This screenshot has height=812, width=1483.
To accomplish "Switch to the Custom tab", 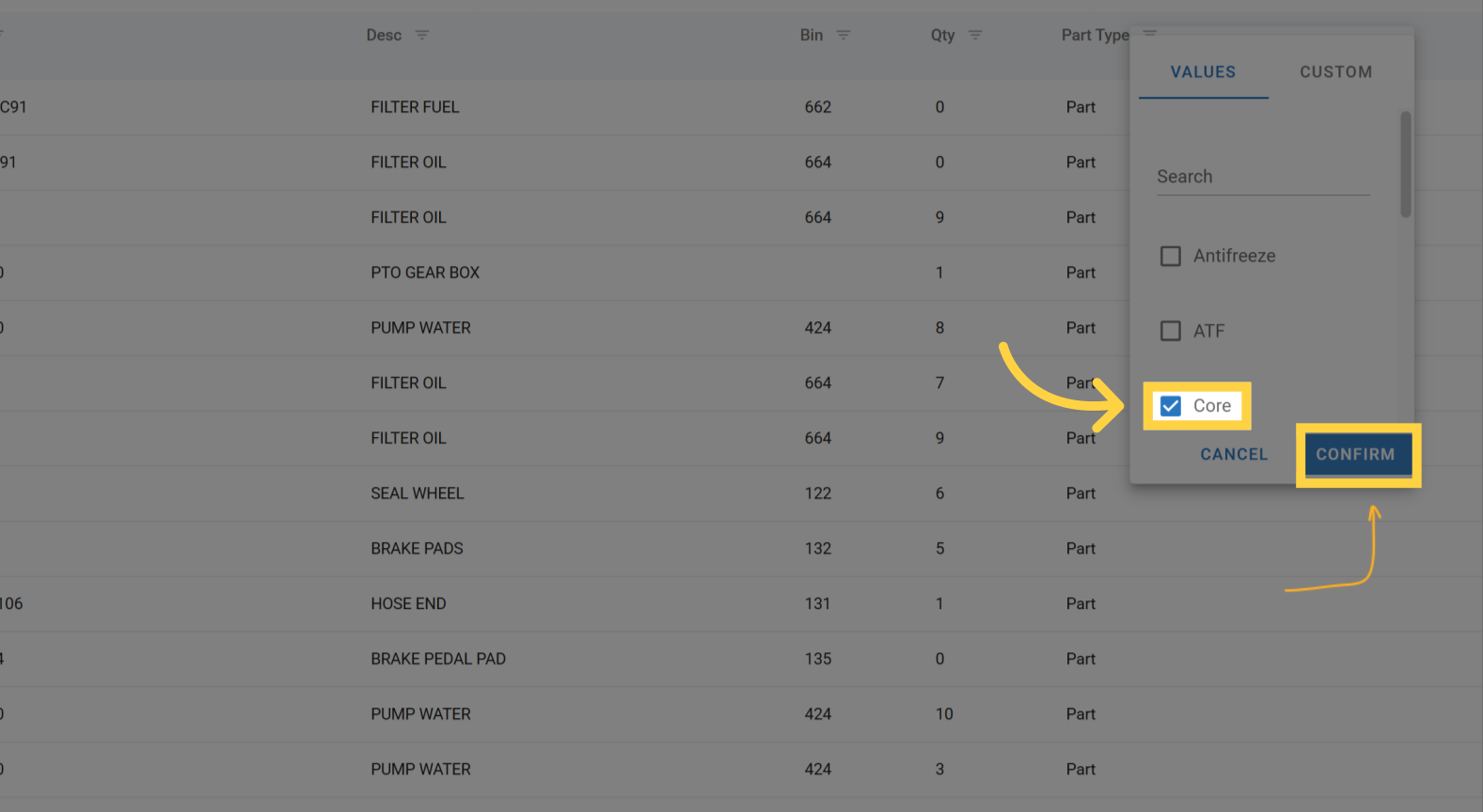I will [1335, 72].
